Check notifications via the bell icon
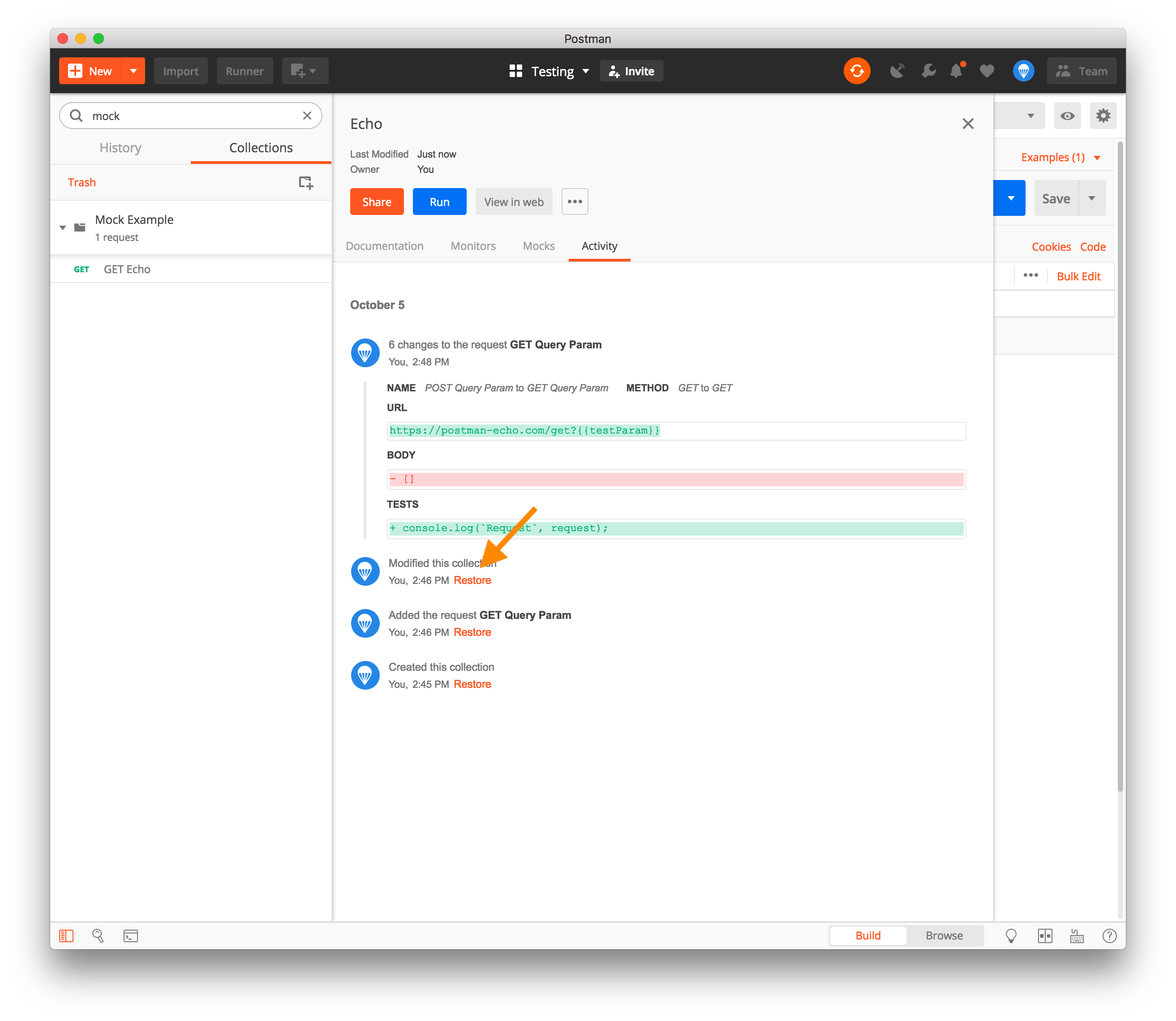 pyautogui.click(x=957, y=71)
